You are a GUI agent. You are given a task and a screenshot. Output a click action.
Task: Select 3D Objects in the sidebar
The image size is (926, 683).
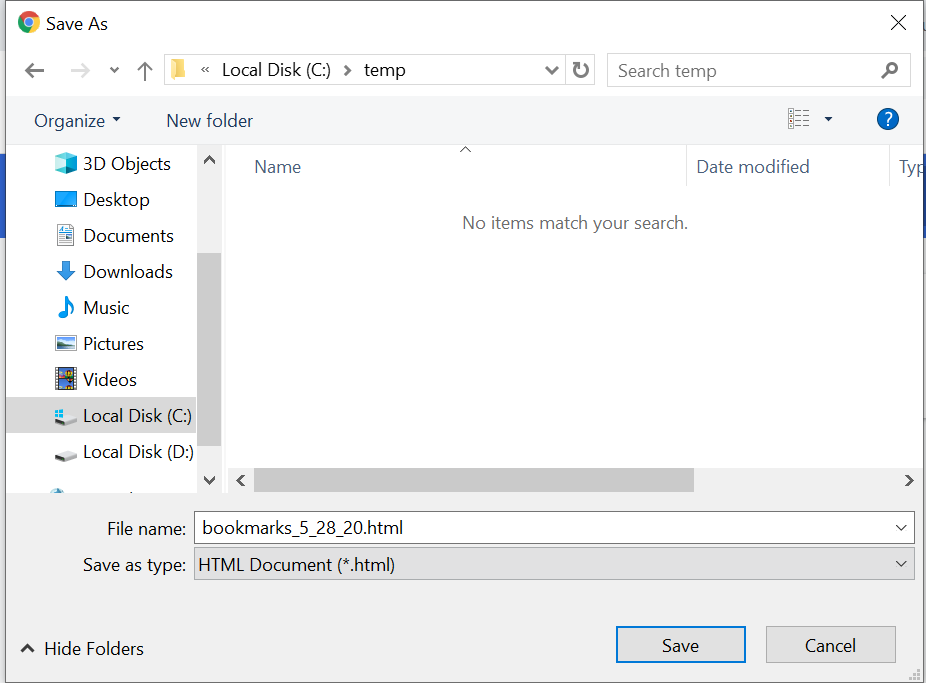[x=126, y=164]
